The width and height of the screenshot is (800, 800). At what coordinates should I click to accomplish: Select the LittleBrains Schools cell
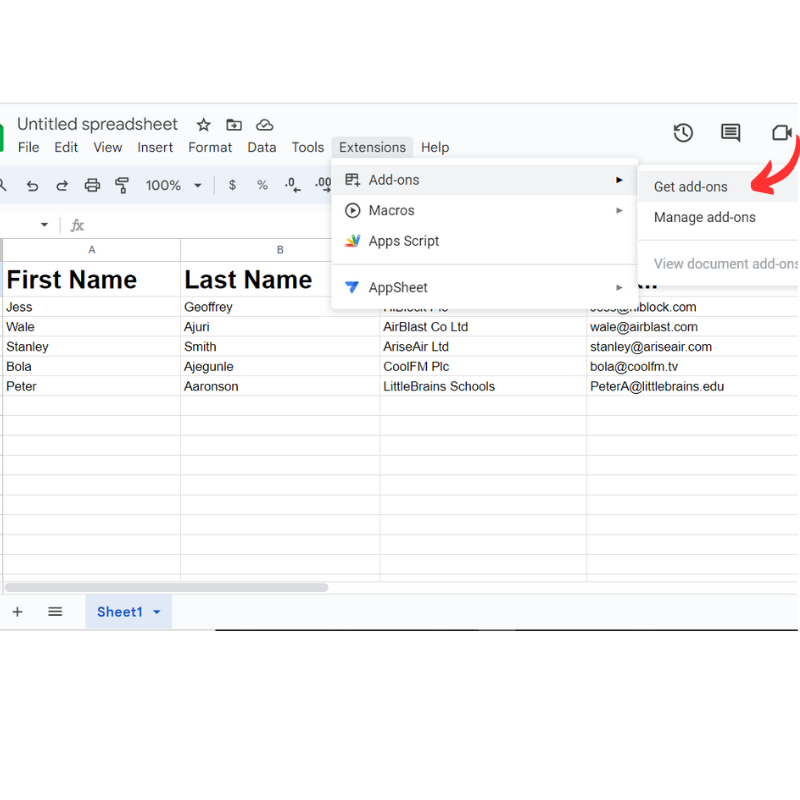click(x=483, y=387)
